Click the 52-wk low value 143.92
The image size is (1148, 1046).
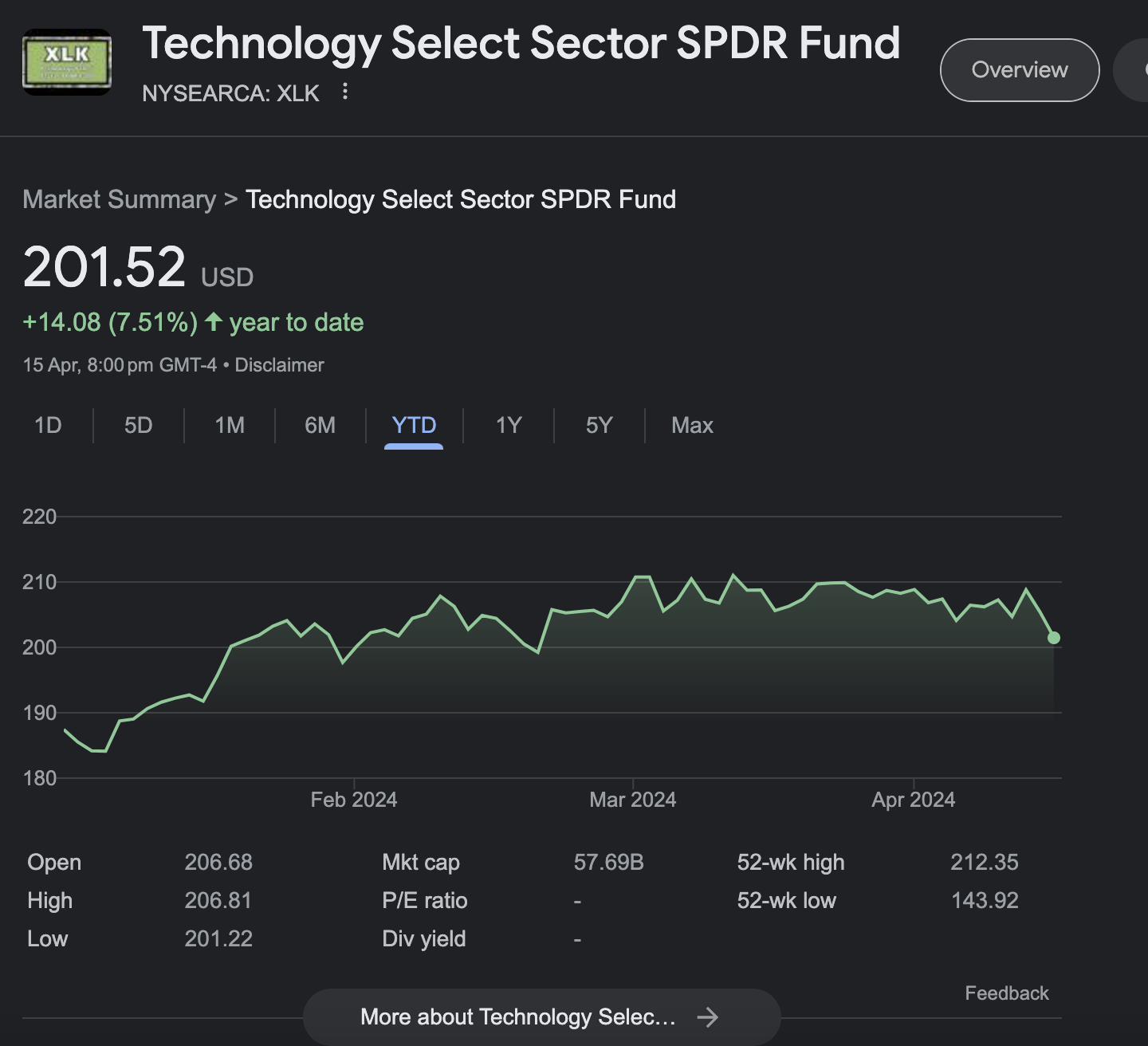[x=985, y=900]
